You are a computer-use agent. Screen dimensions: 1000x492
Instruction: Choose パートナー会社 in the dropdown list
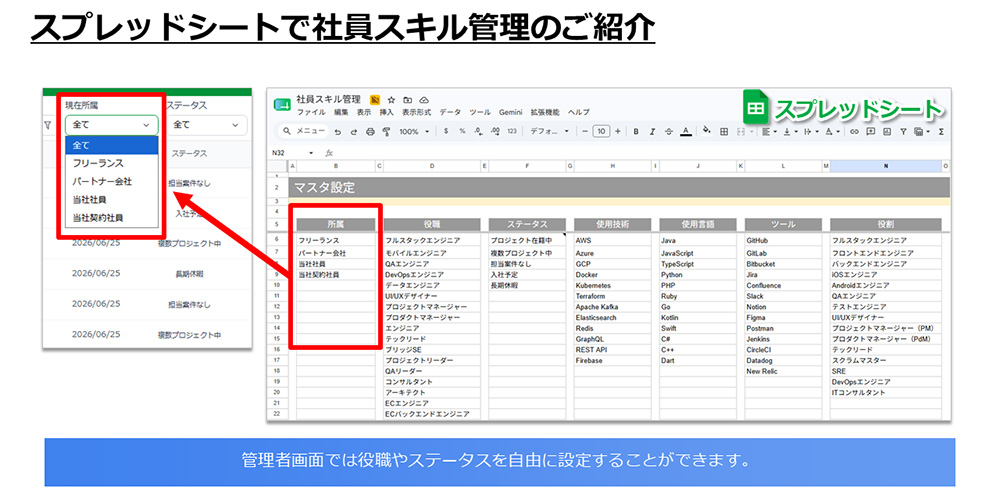112,181
